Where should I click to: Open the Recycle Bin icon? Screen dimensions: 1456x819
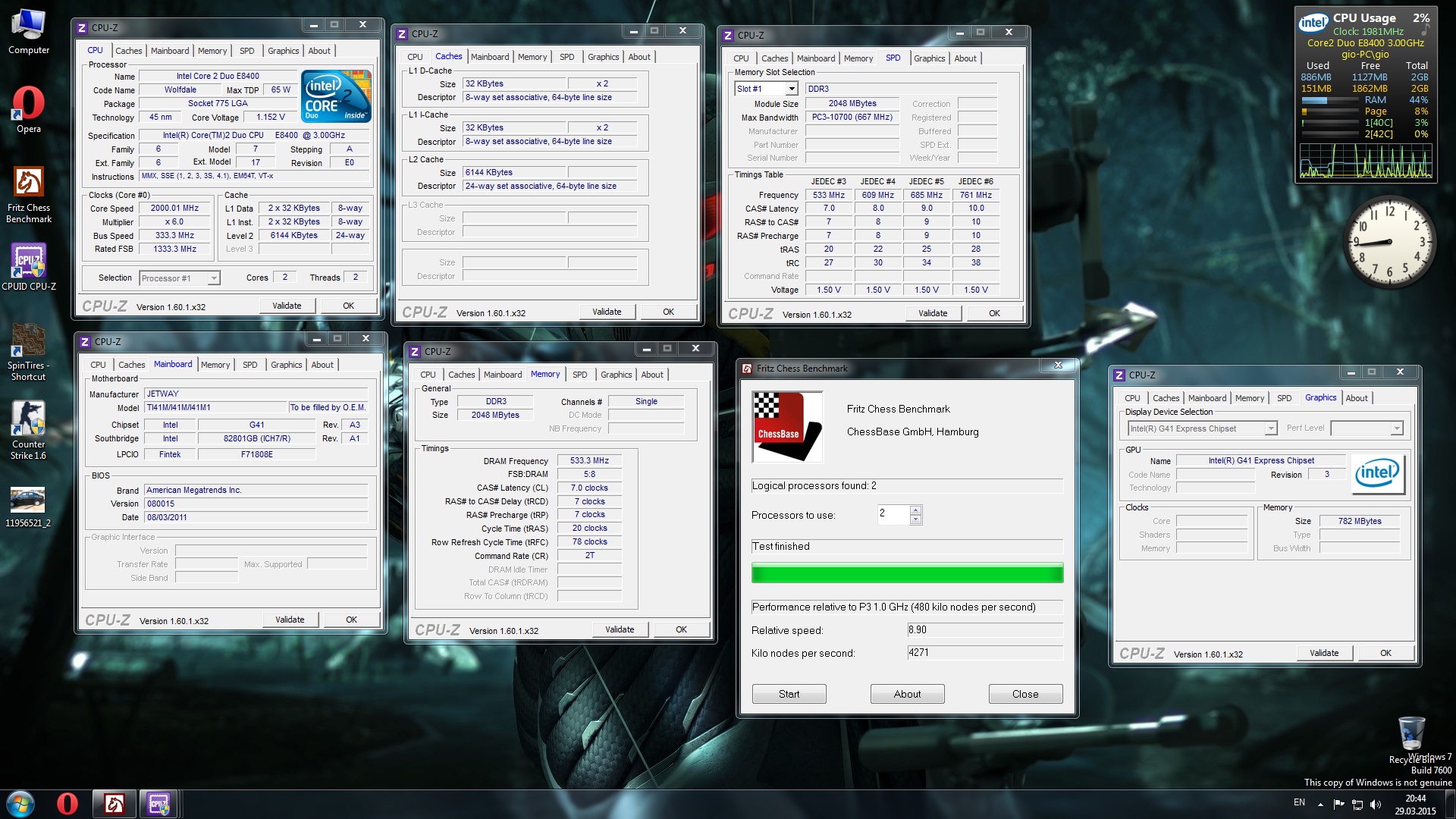[x=1411, y=733]
